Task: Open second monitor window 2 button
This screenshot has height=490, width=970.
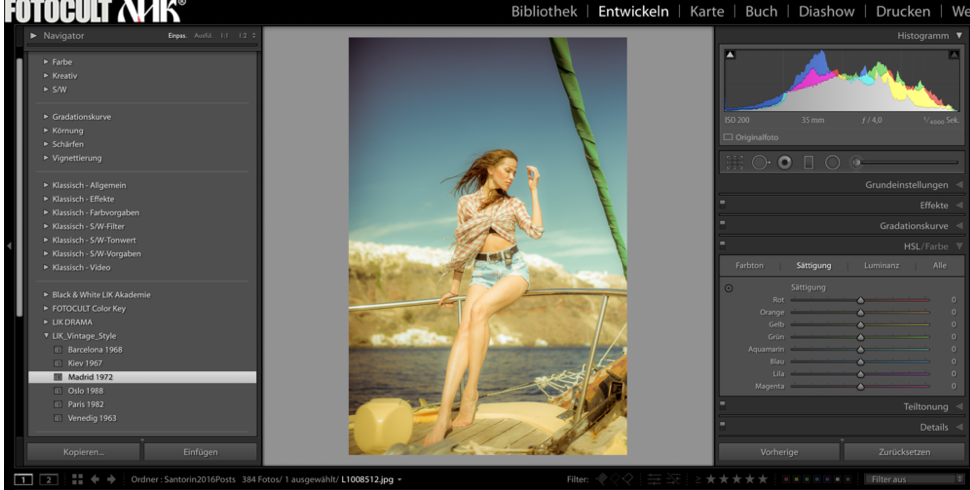Action: (x=48, y=479)
